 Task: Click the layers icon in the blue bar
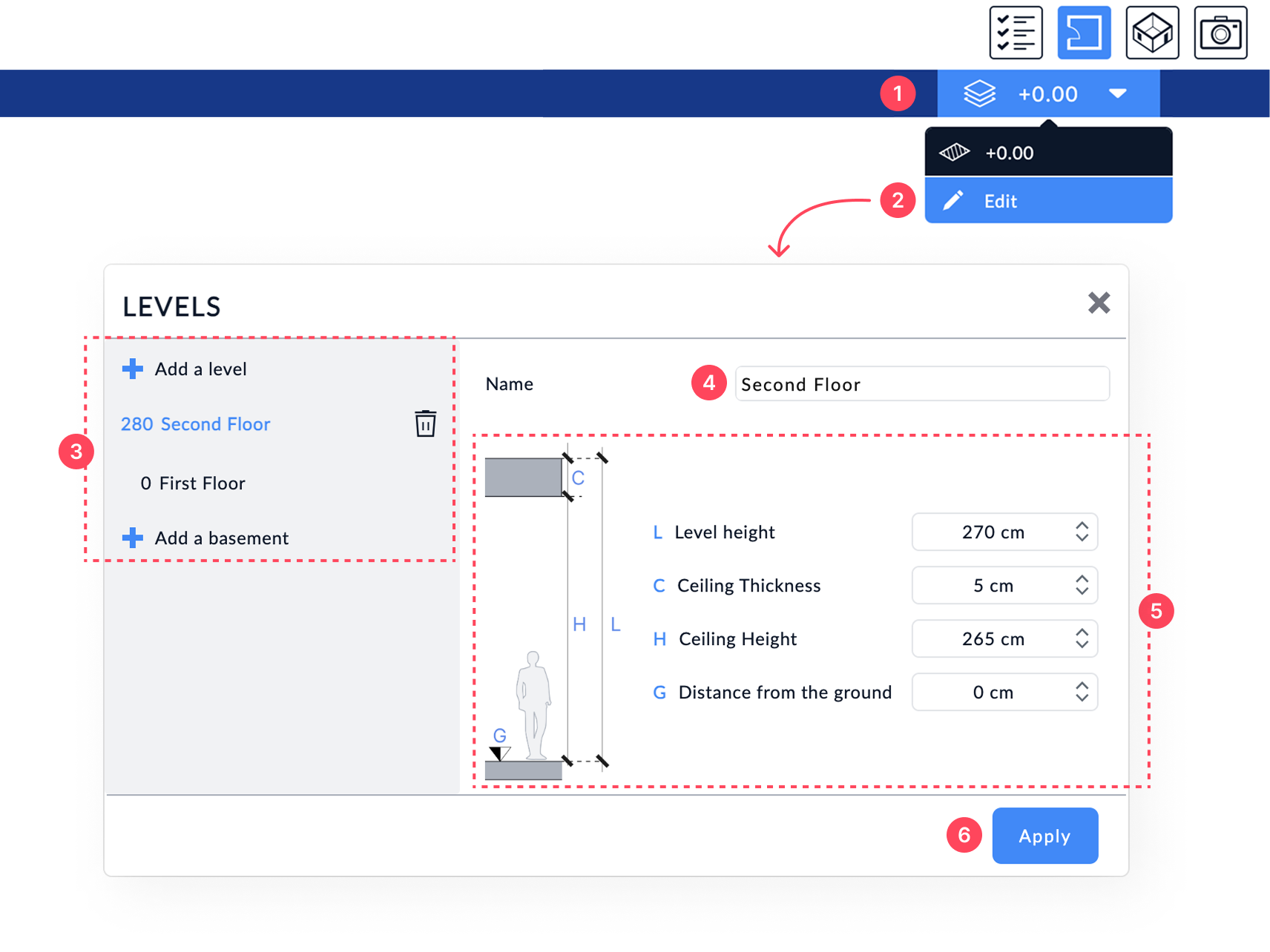pyautogui.click(x=980, y=93)
